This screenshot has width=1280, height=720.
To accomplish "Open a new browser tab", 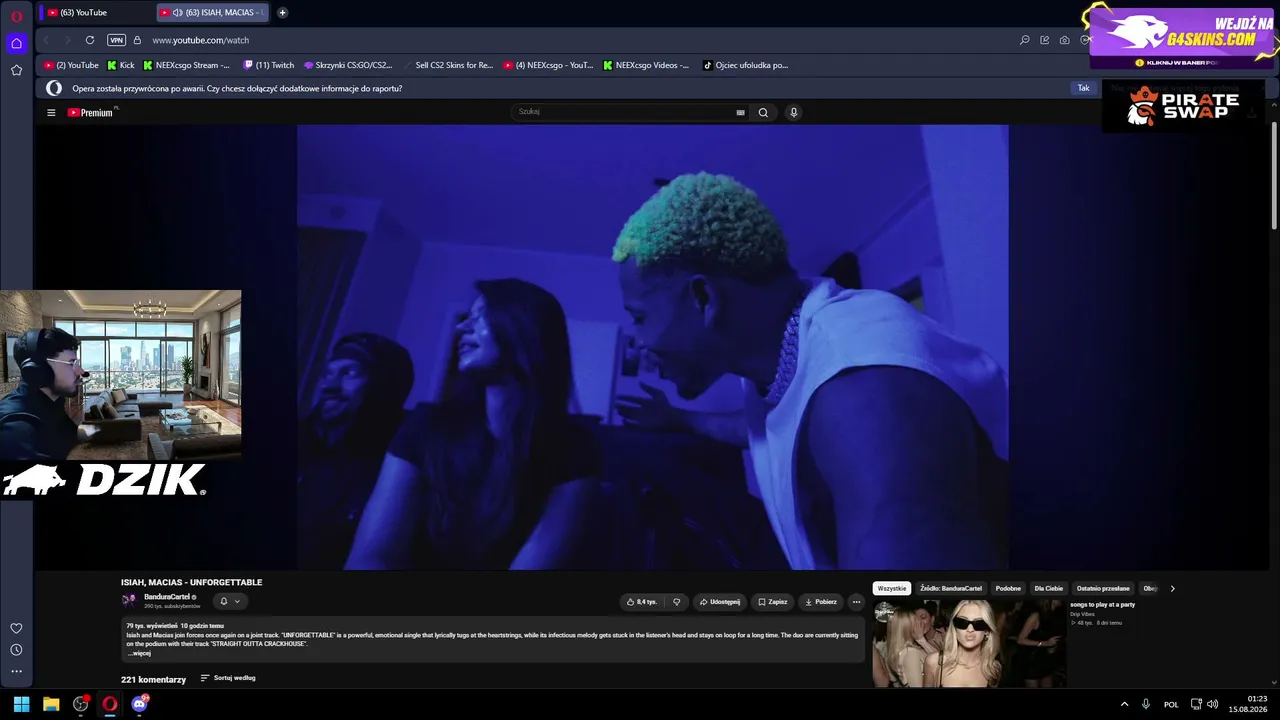I will coord(282,12).
